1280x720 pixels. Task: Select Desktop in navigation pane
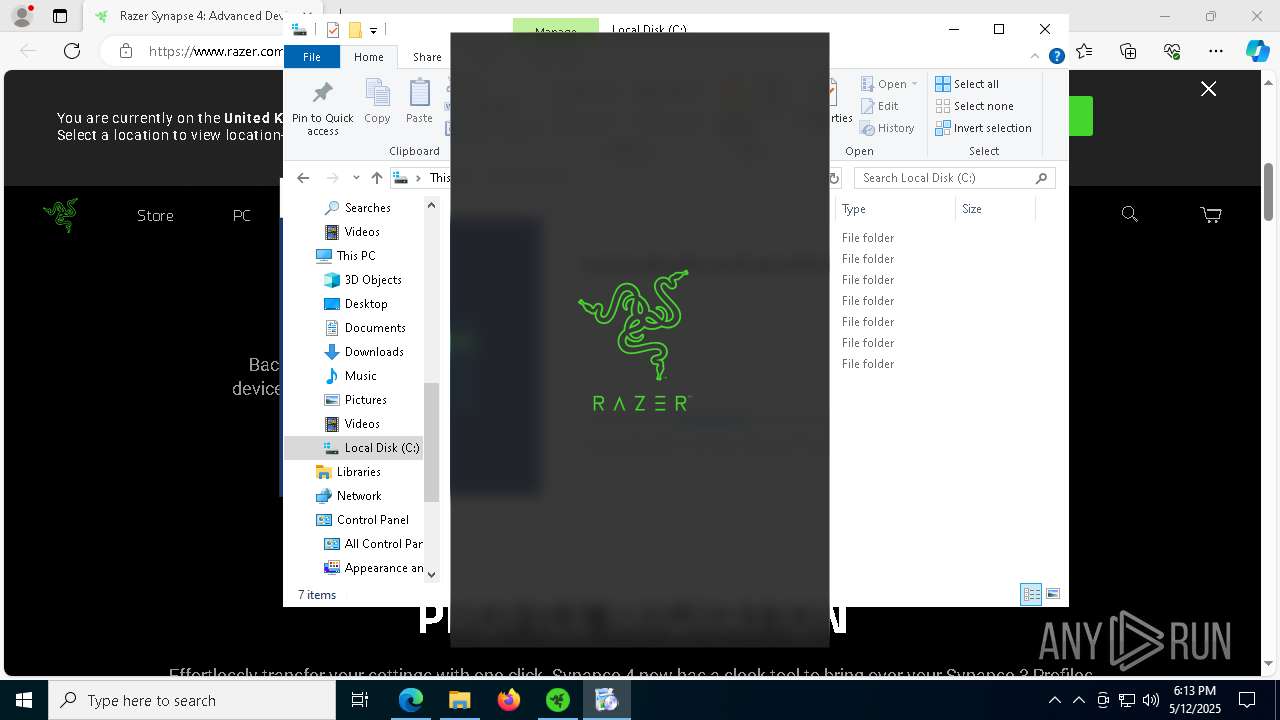point(366,303)
